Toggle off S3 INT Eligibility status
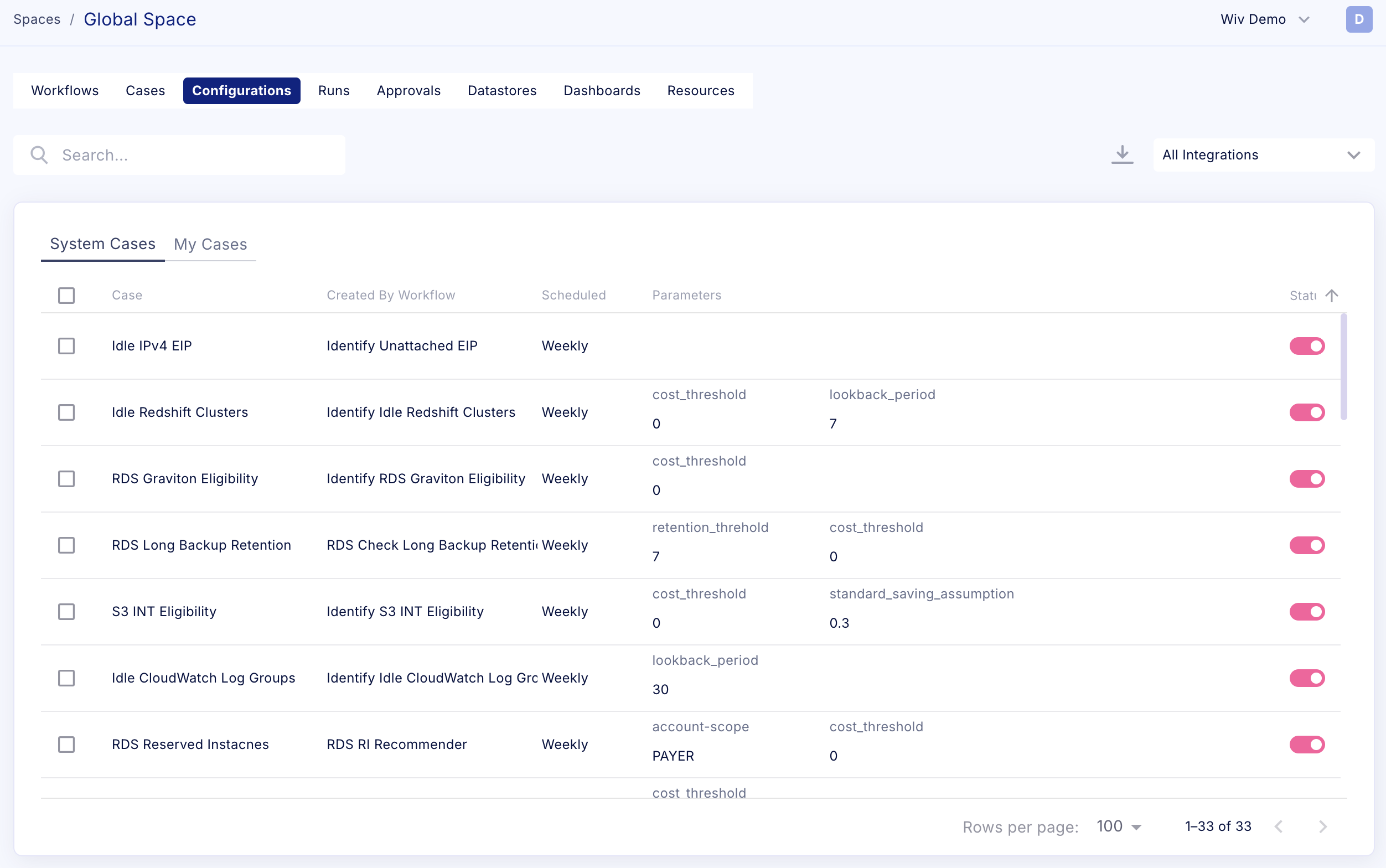This screenshot has width=1386, height=868. [x=1307, y=611]
